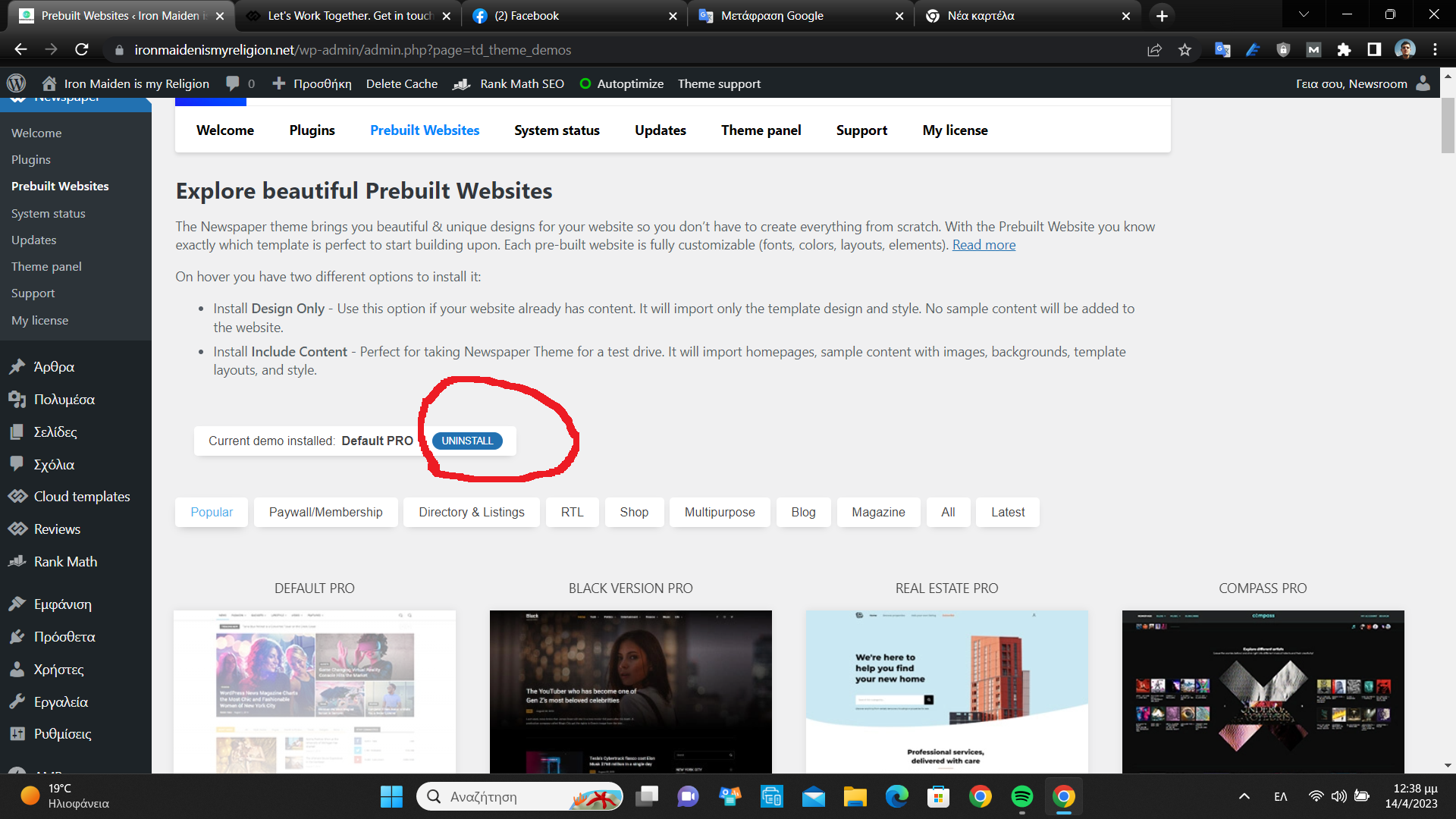The height and width of the screenshot is (819, 1456).
Task: Filter demos by RTL
Action: click(x=573, y=512)
